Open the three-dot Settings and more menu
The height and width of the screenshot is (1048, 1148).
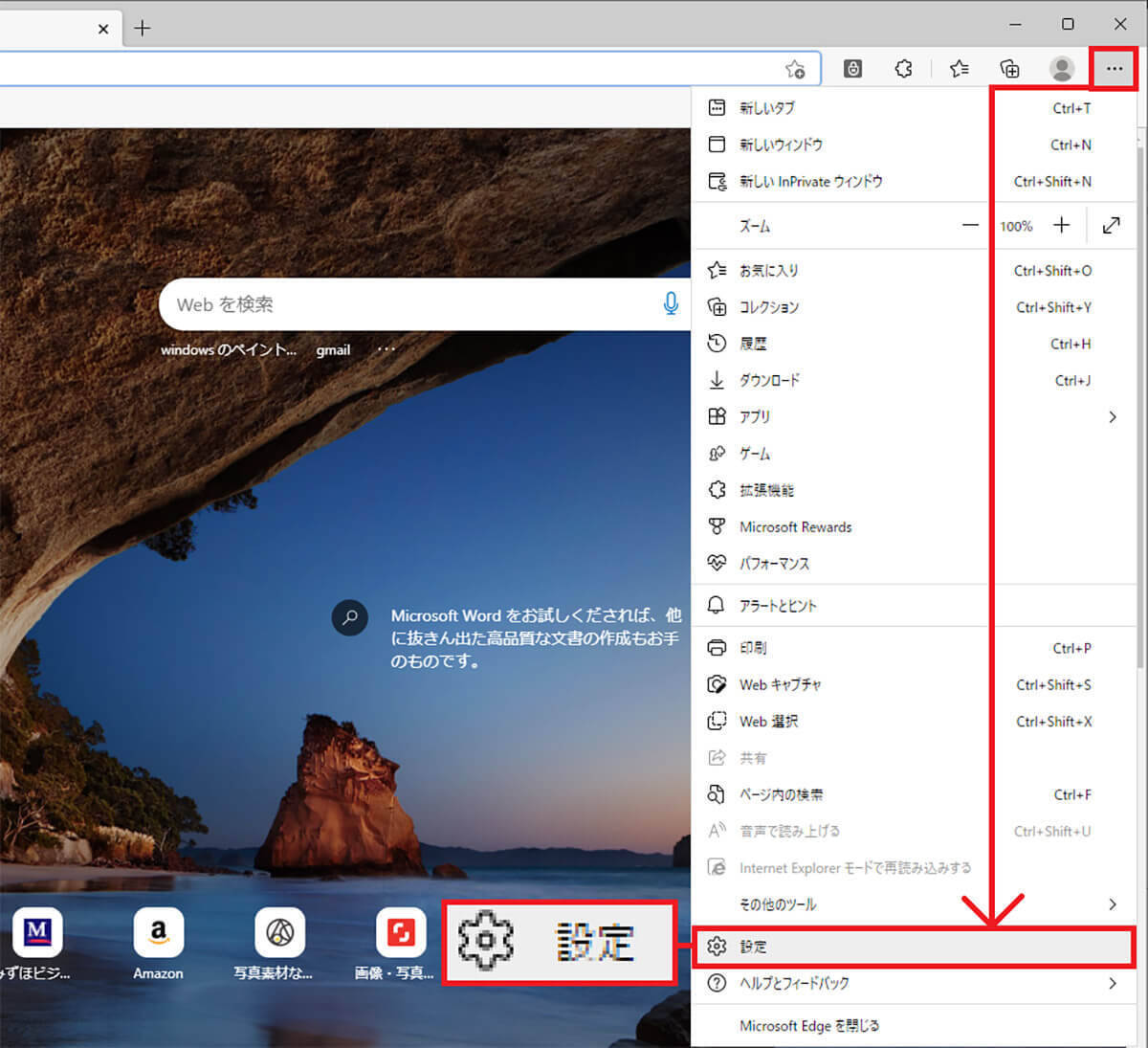(1114, 68)
